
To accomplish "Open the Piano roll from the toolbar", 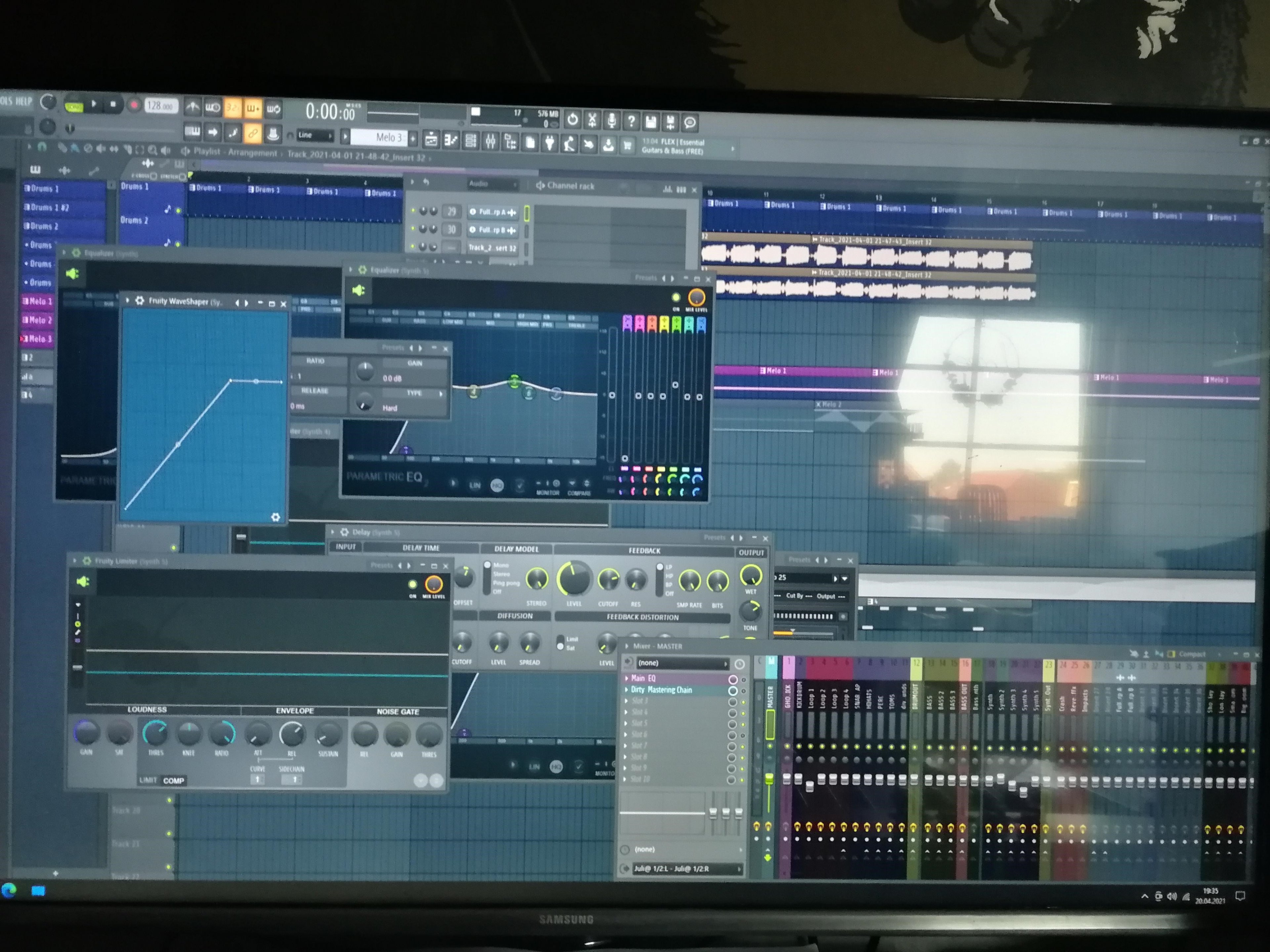I will [x=451, y=140].
